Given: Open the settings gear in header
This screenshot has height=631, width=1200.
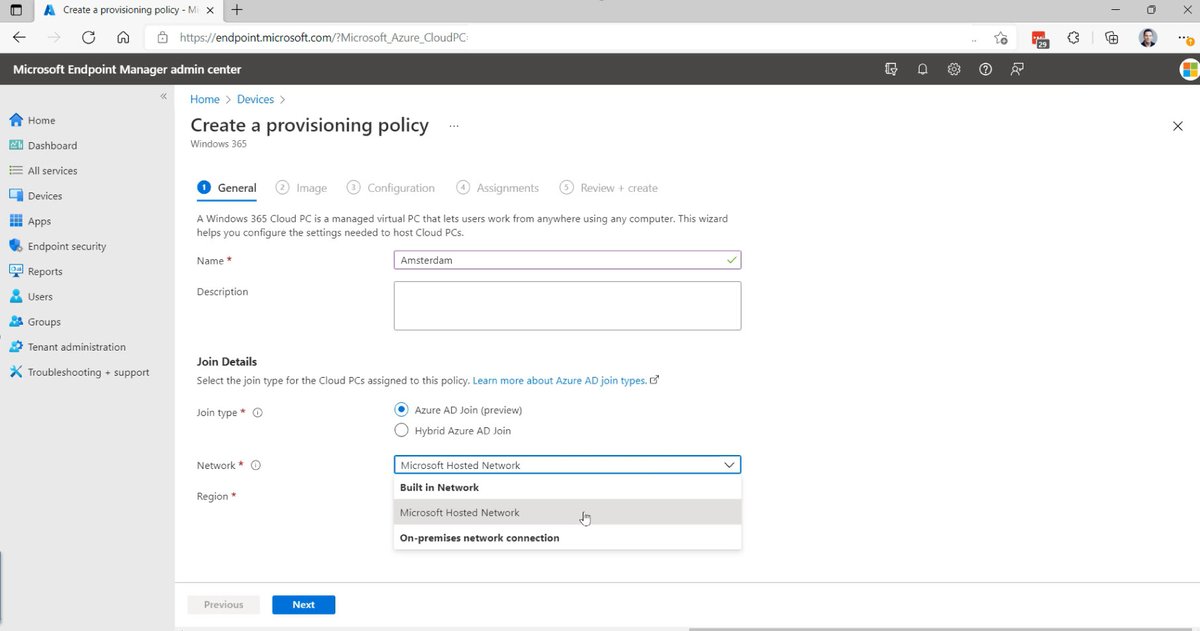Looking at the screenshot, I should [x=954, y=69].
